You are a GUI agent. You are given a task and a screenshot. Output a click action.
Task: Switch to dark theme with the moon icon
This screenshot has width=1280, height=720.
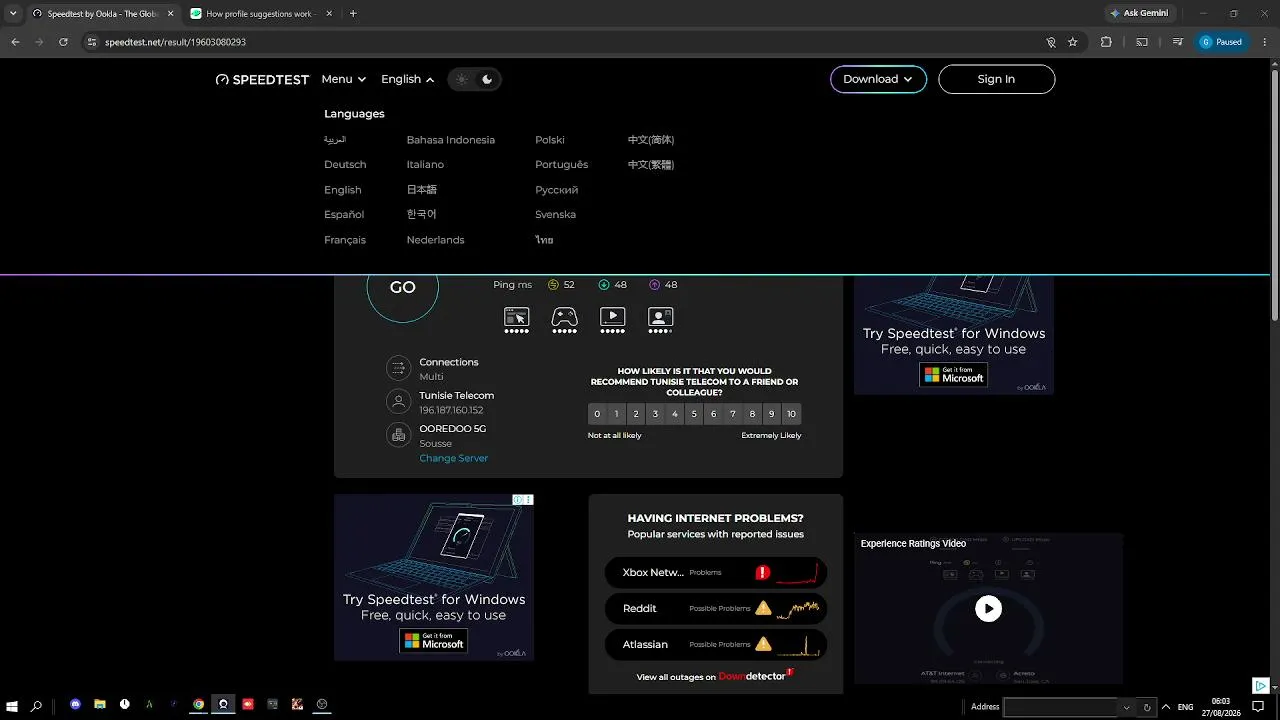click(x=487, y=80)
